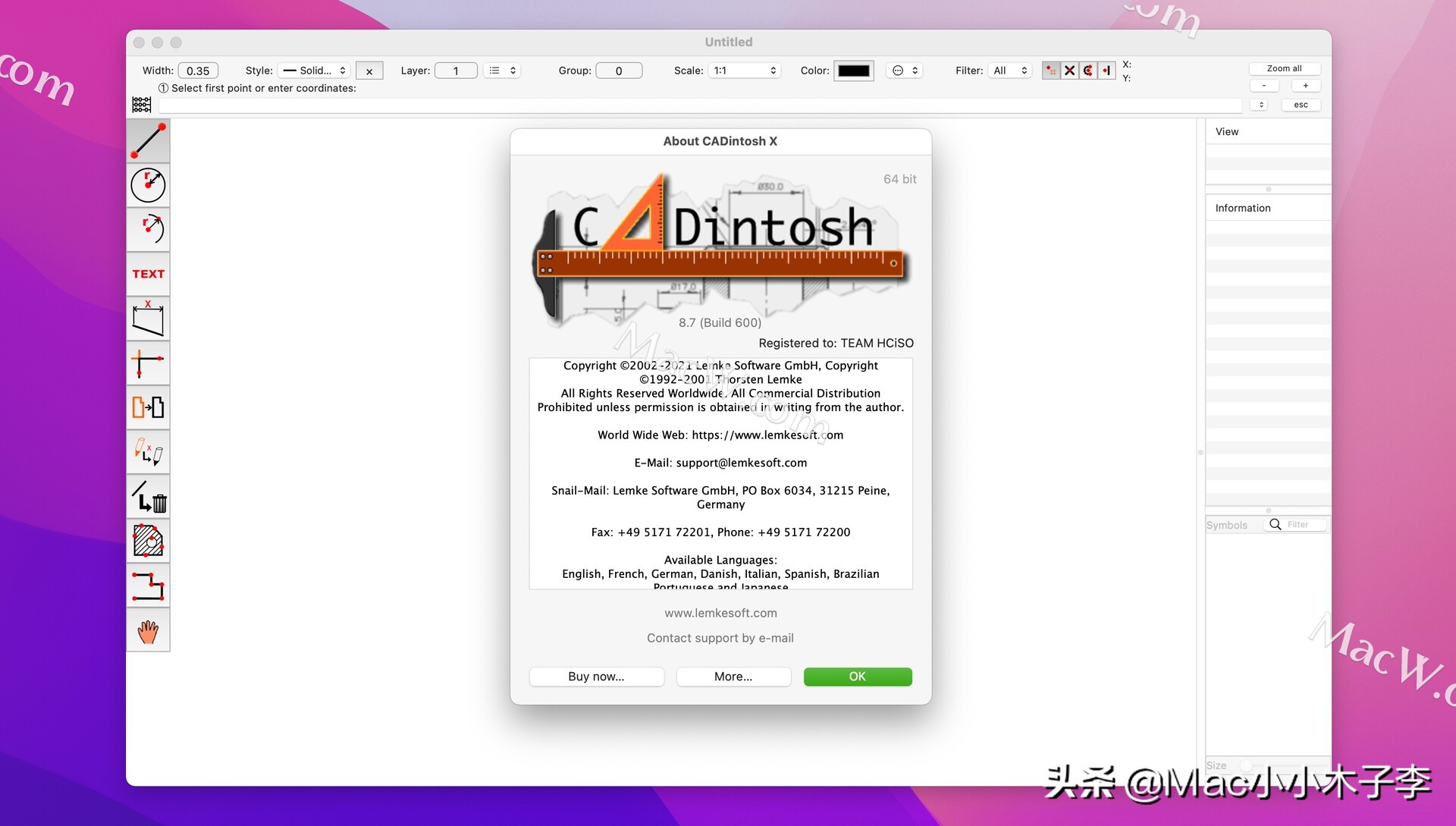
Task: Open the Style line type dropdown
Action: (x=314, y=71)
